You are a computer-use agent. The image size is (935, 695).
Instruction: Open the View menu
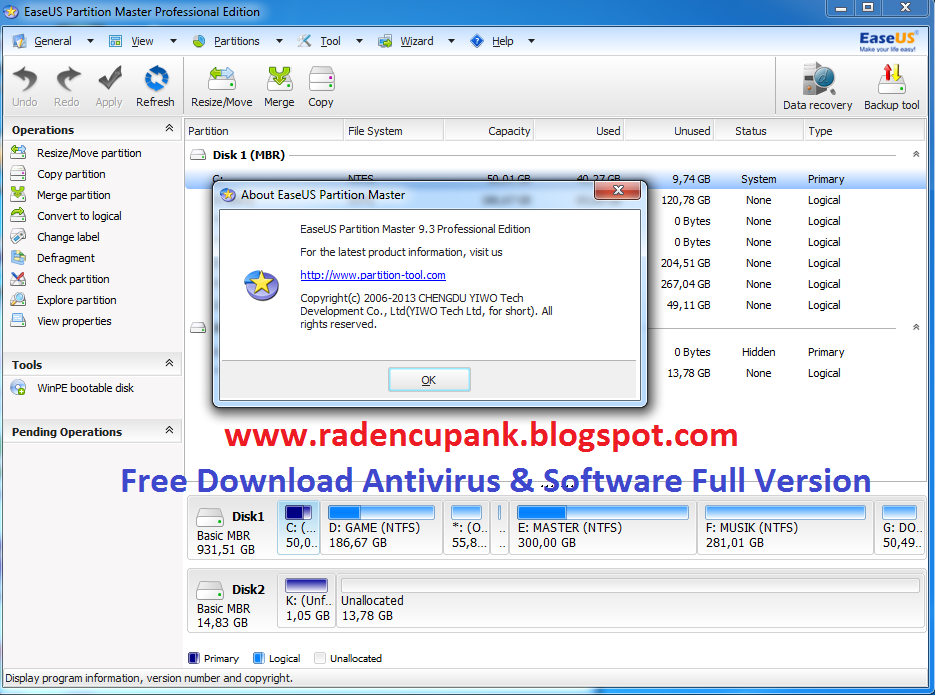(x=142, y=41)
